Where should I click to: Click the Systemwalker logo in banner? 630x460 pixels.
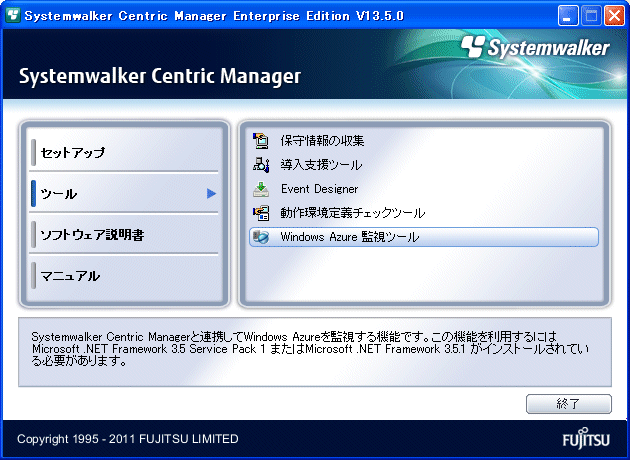coord(535,48)
